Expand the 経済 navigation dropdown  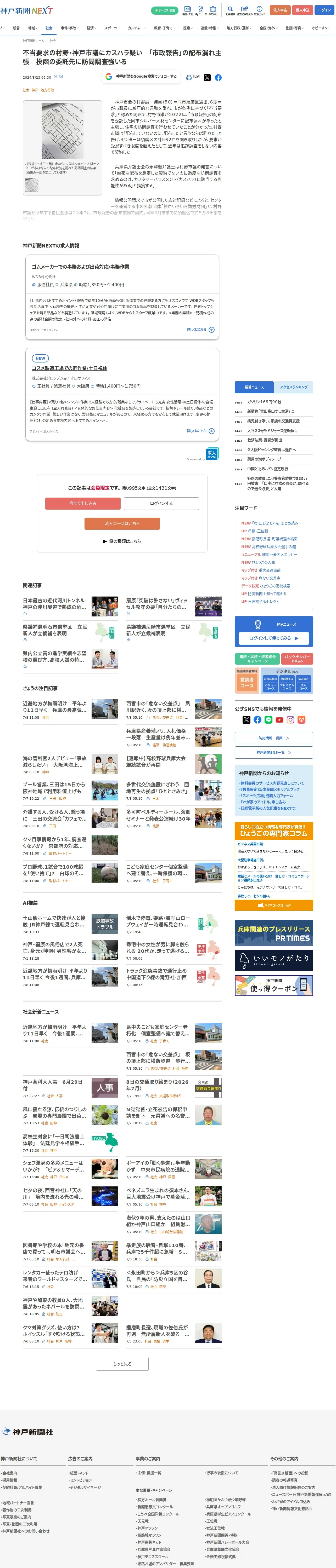(92, 28)
